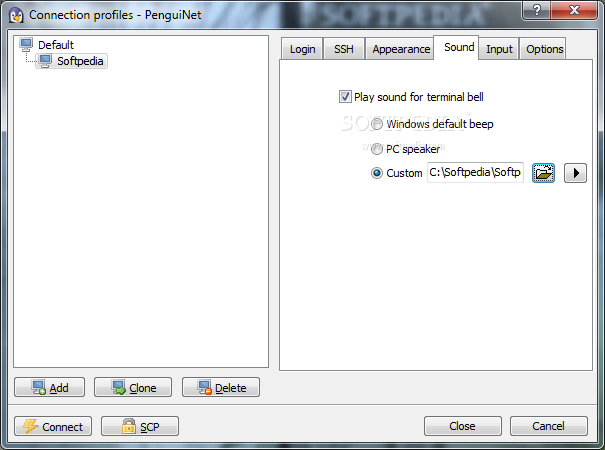This screenshot has height=450, width=605.
Task: Play the custom sound preview
Action: pos(575,173)
